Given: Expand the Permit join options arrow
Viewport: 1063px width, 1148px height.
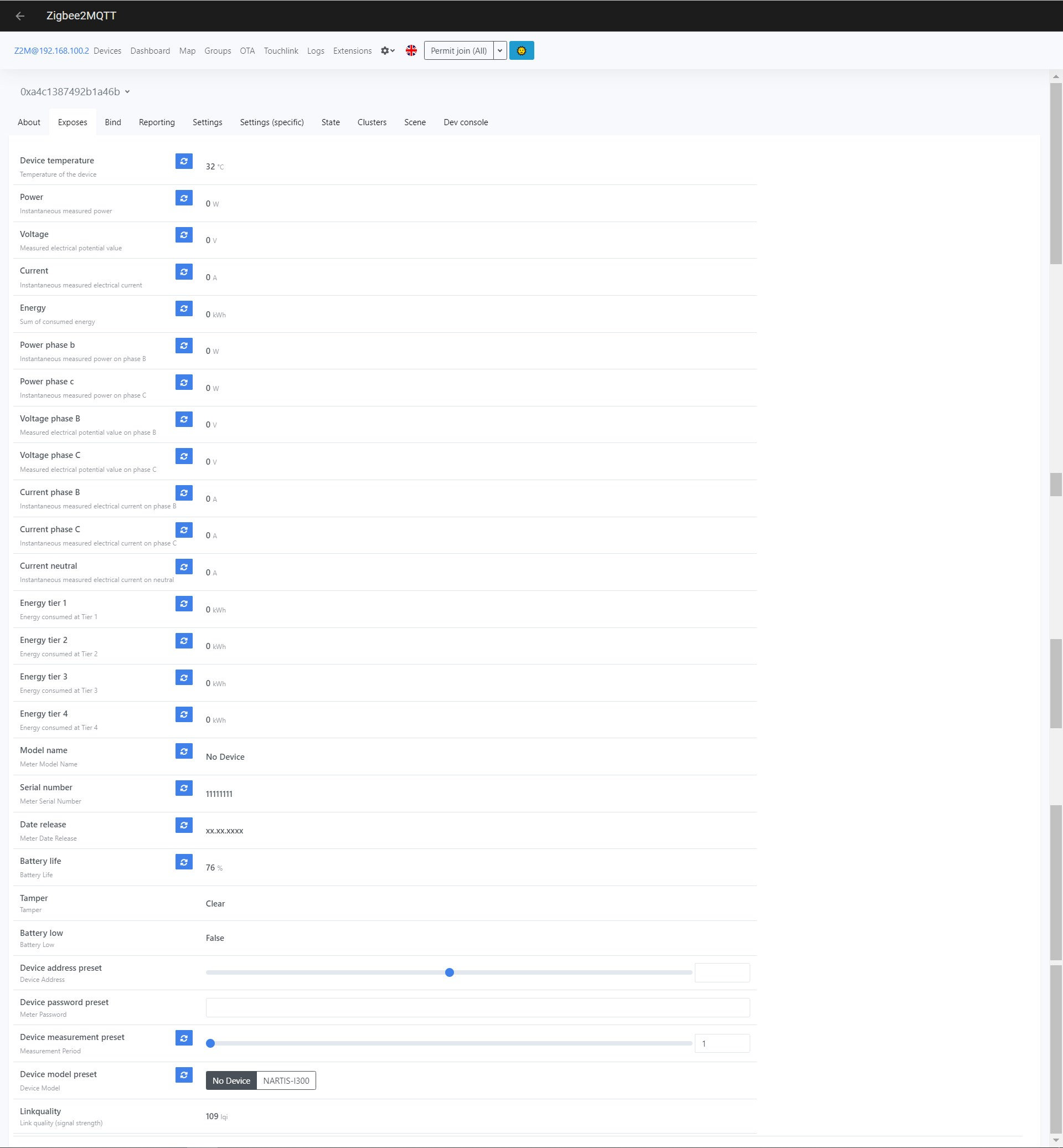Looking at the screenshot, I should (x=500, y=50).
